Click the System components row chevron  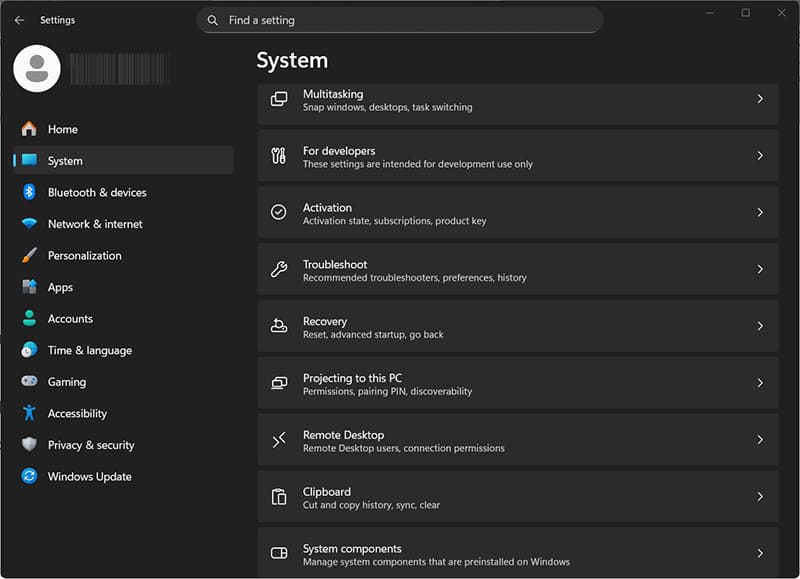(x=760, y=553)
